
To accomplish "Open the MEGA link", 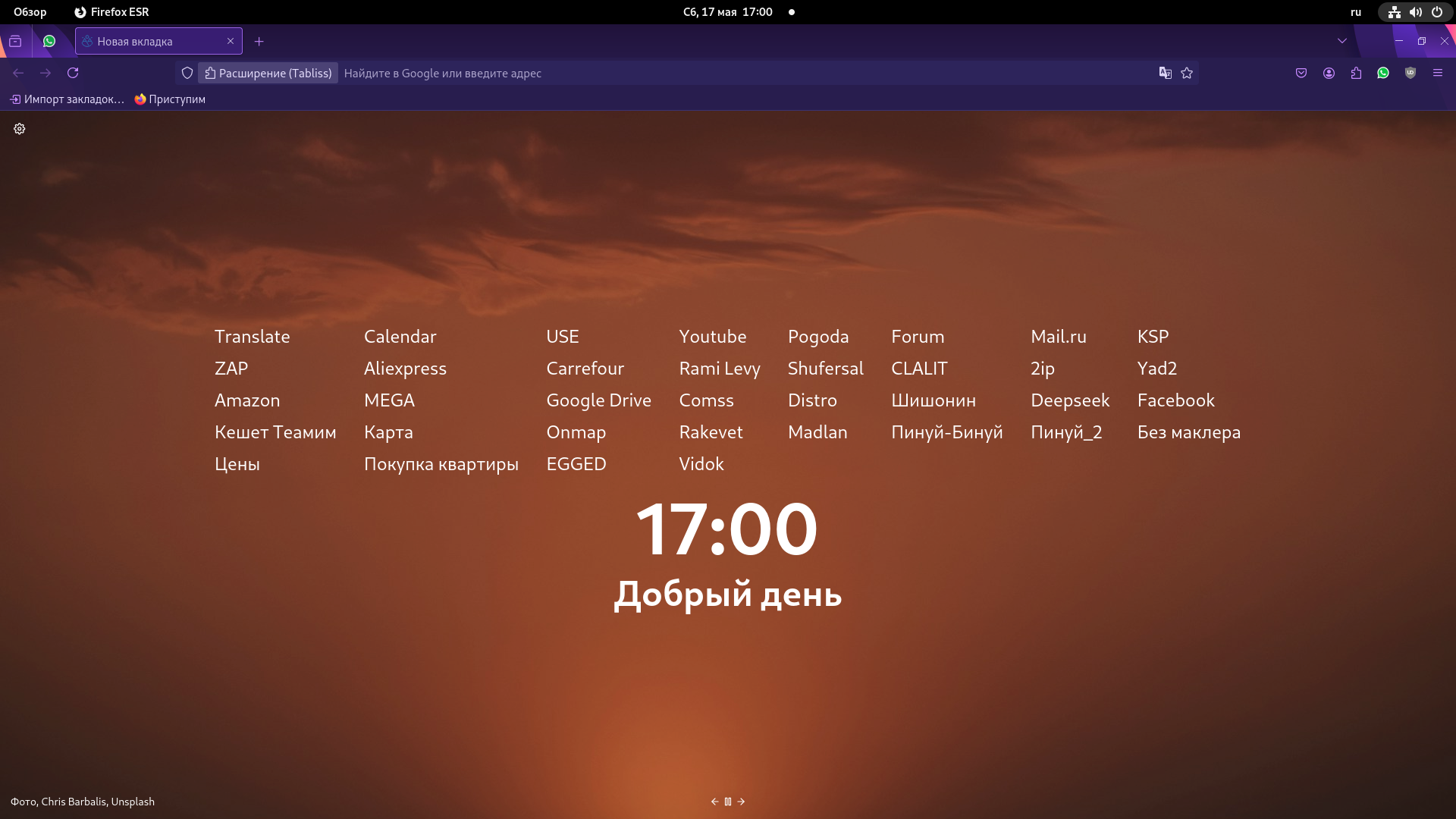I will click(x=390, y=400).
